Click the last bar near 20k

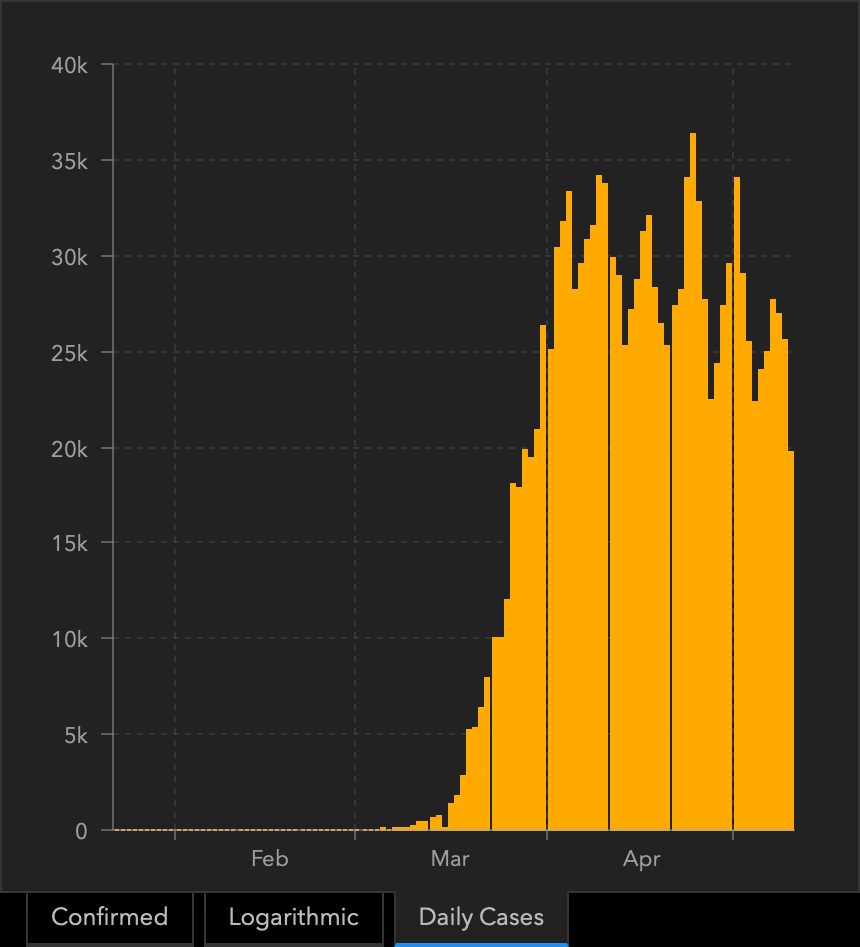791,640
